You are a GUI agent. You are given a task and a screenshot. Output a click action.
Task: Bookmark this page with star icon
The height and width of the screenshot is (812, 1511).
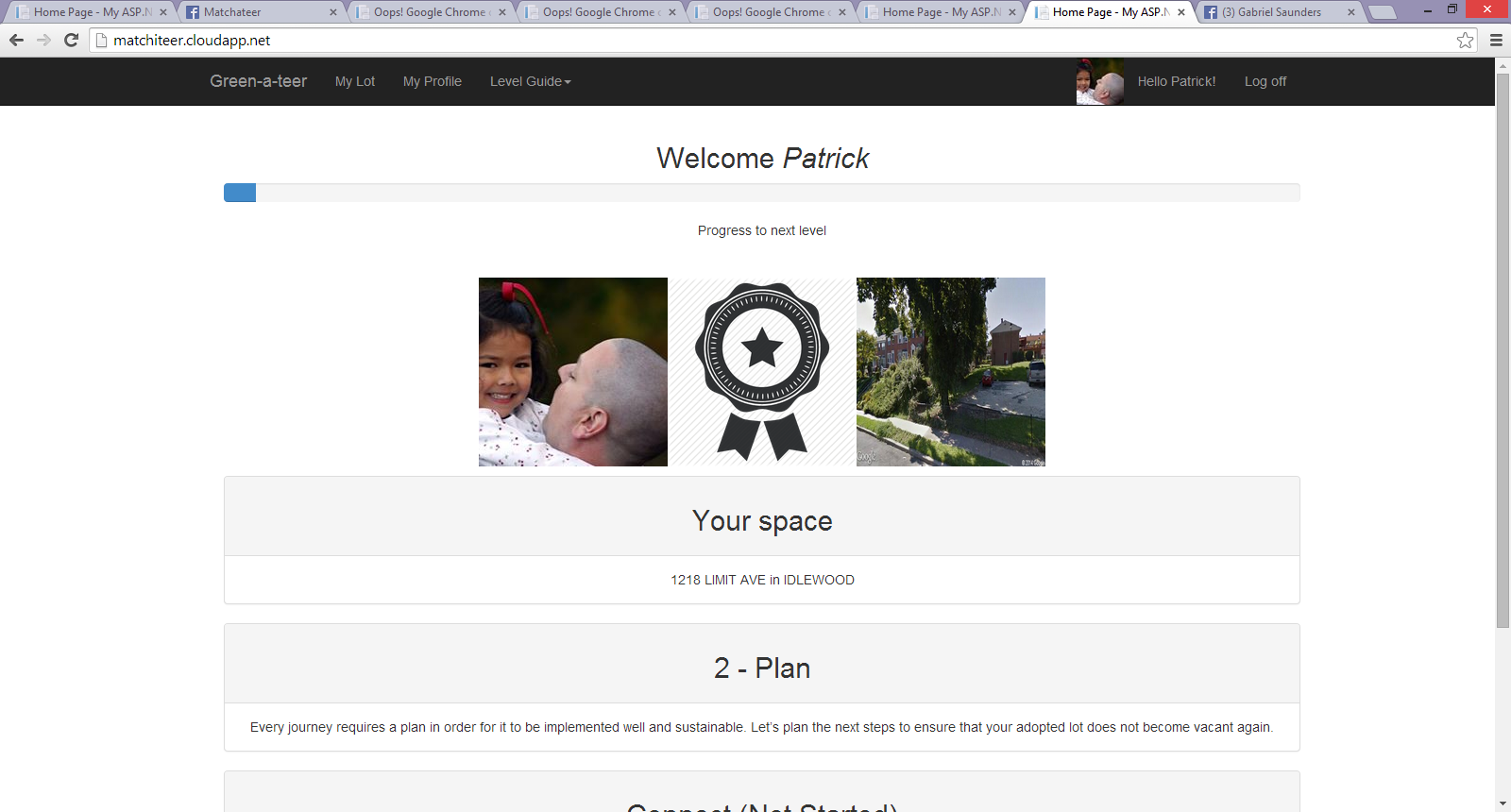click(1465, 40)
